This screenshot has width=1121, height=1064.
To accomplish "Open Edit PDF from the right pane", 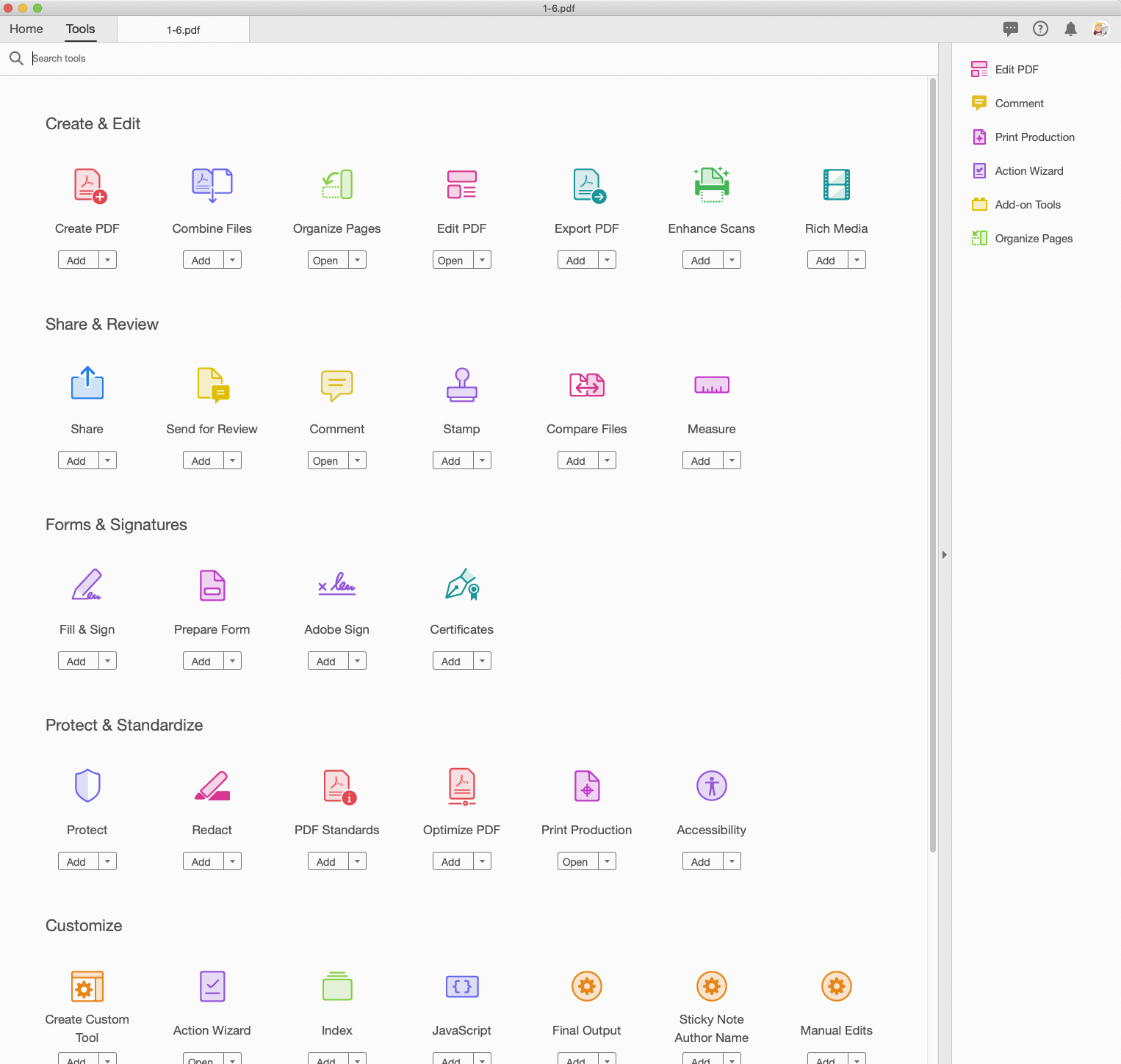I will tap(1004, 70).
